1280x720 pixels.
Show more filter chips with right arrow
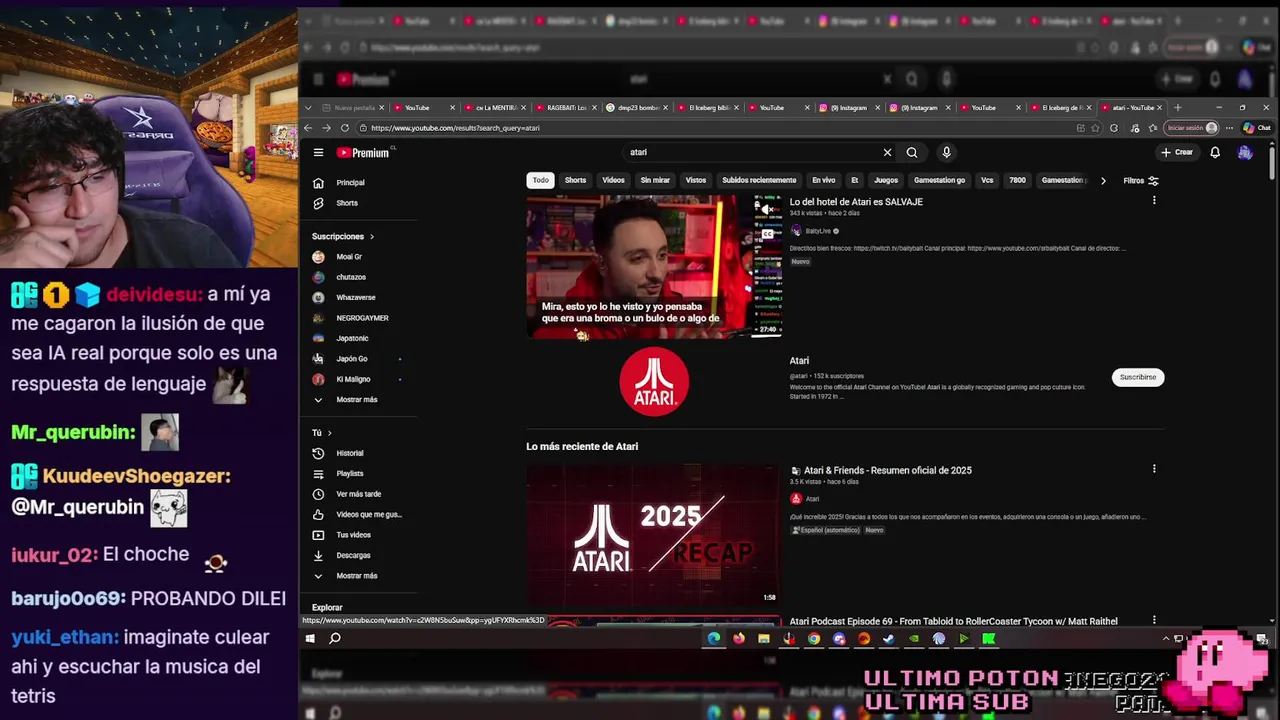coord(1103,181)
